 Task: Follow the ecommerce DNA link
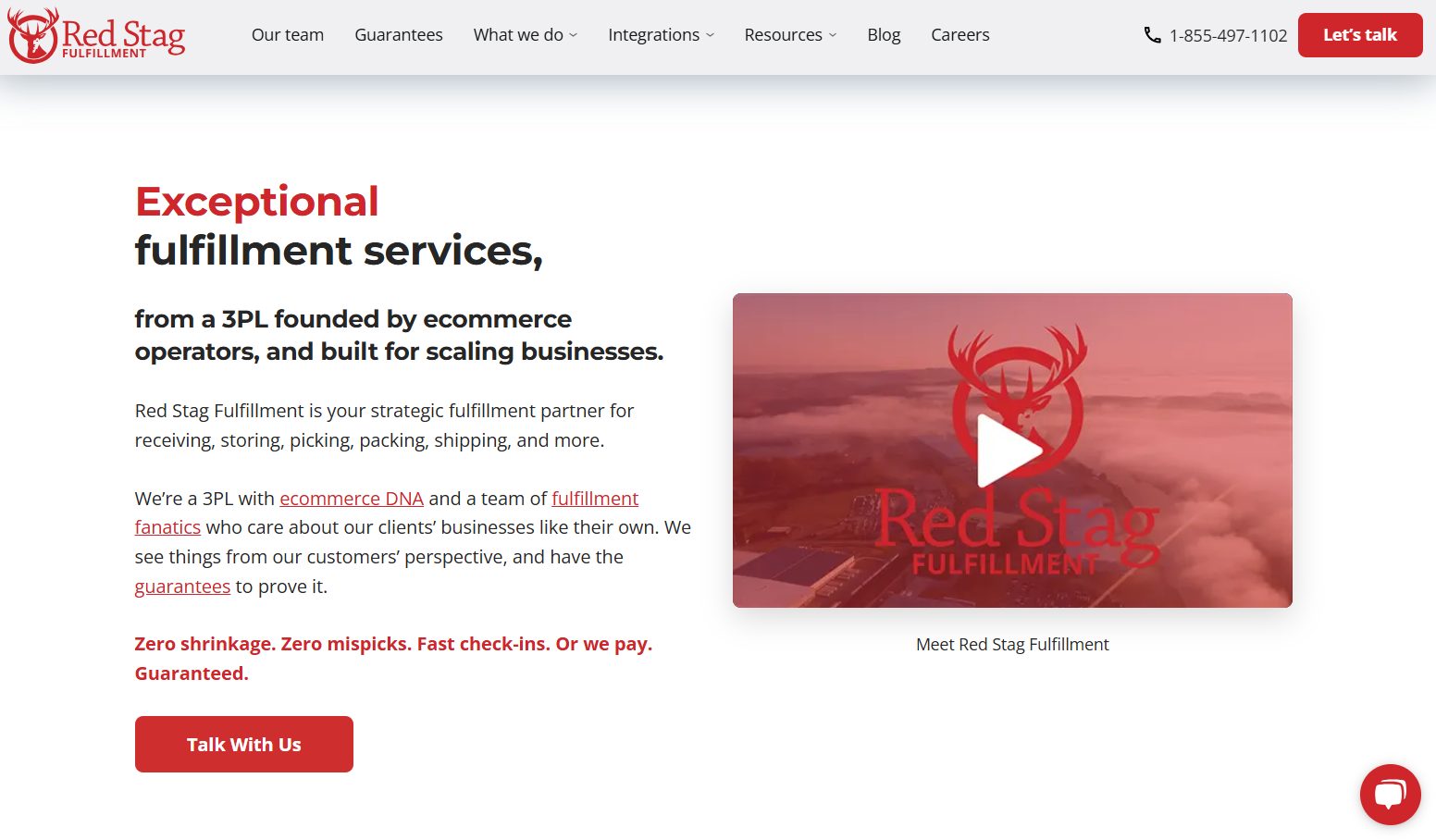click(352, 498)
